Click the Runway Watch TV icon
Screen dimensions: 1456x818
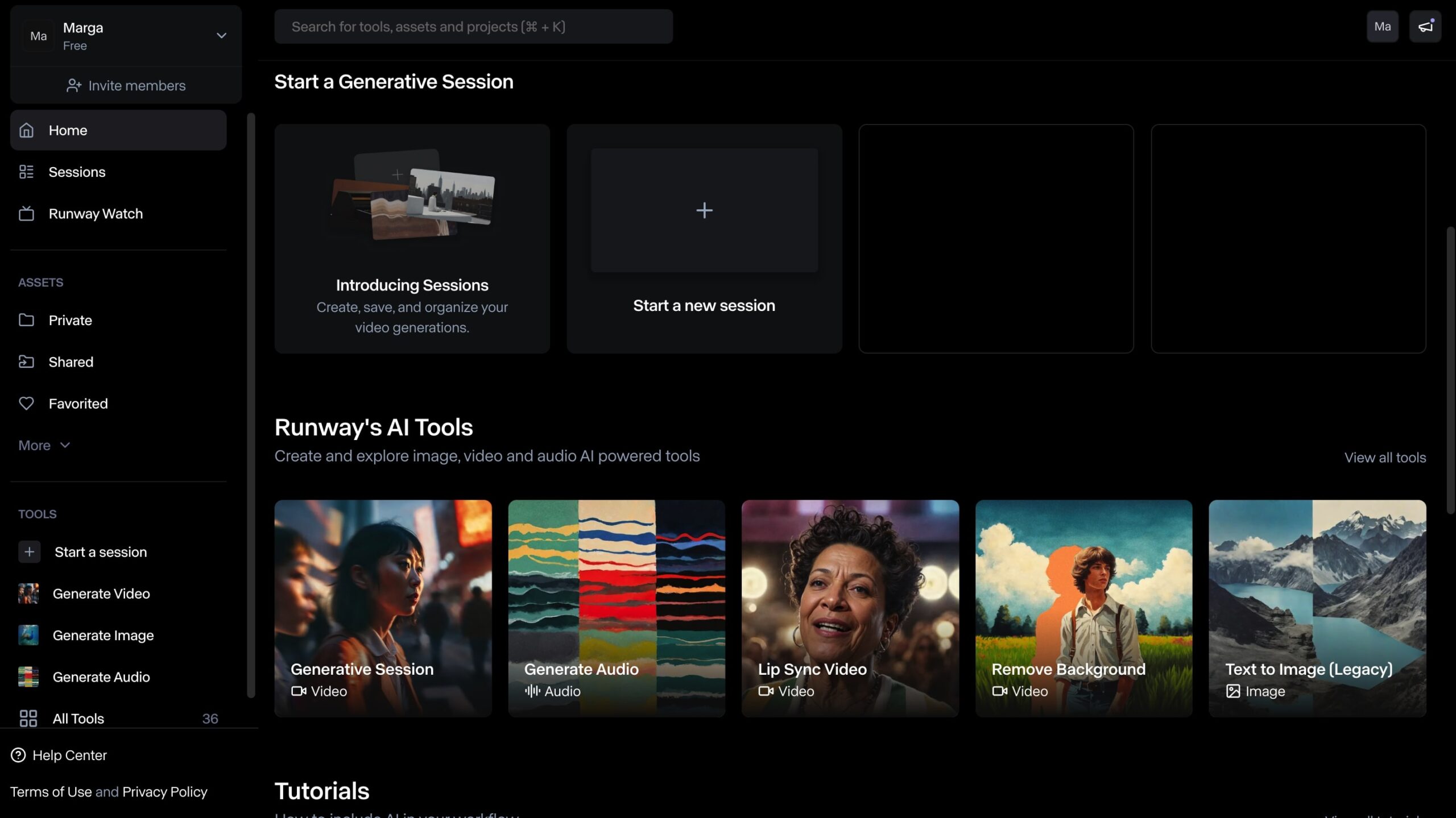[26, 214]
